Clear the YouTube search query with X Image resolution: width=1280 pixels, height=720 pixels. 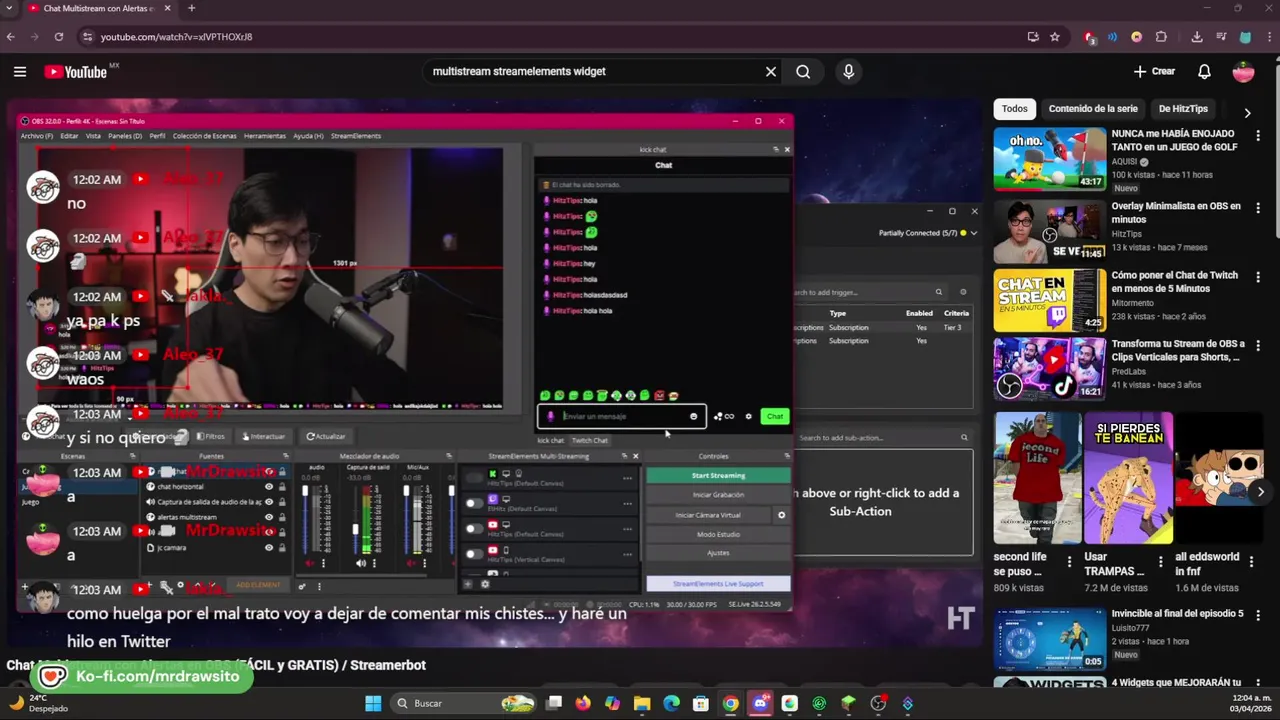pos(771,71)
